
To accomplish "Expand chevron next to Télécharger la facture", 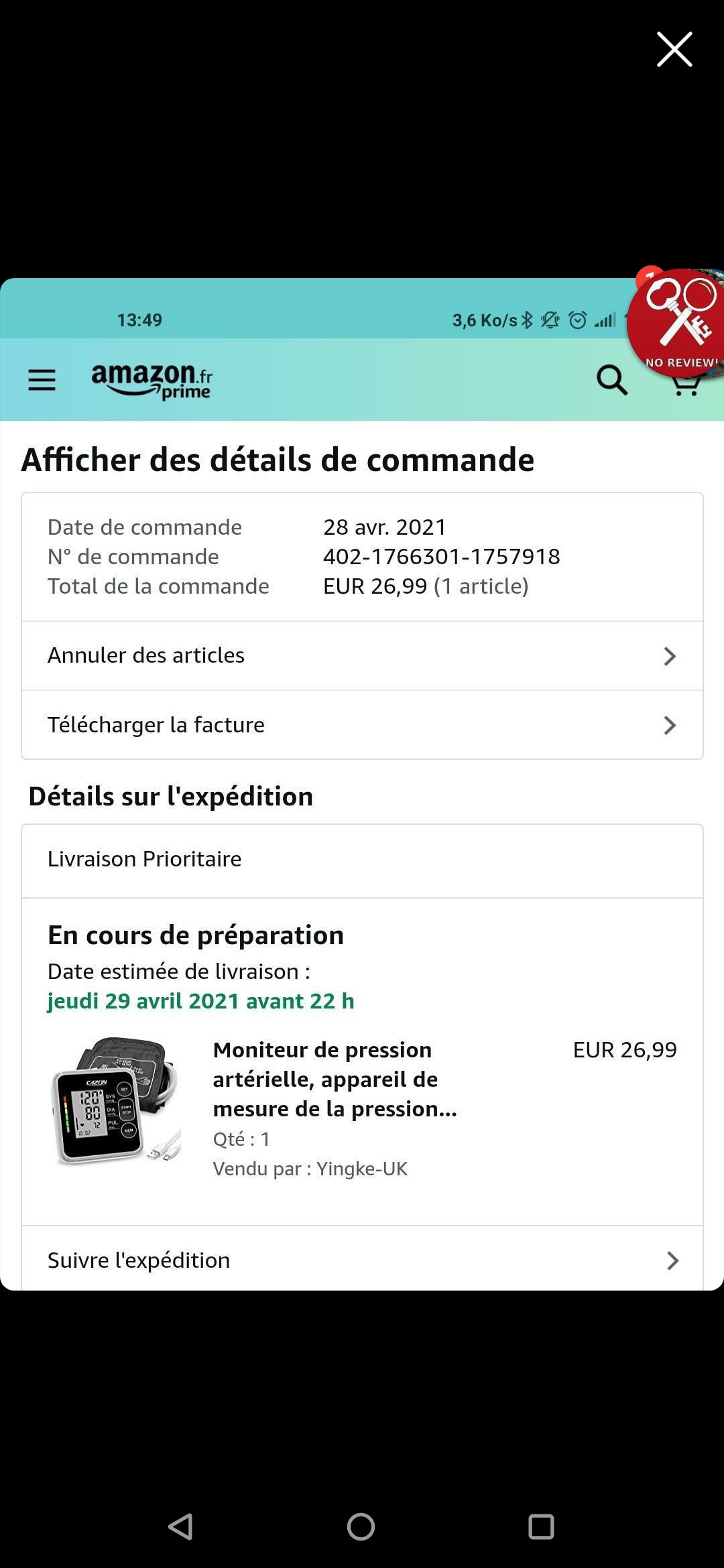I will (x=669, y=725).
